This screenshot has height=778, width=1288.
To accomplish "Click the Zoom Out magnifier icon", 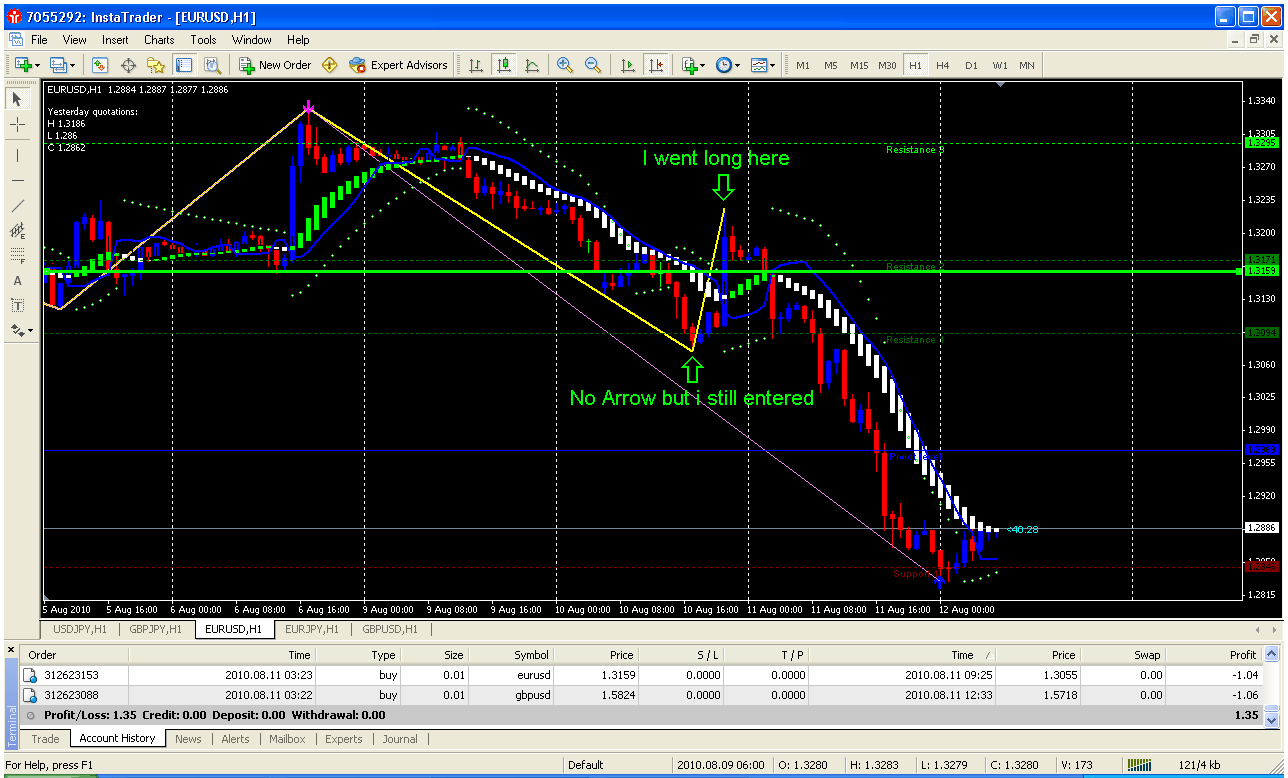I will coord(593,65).
